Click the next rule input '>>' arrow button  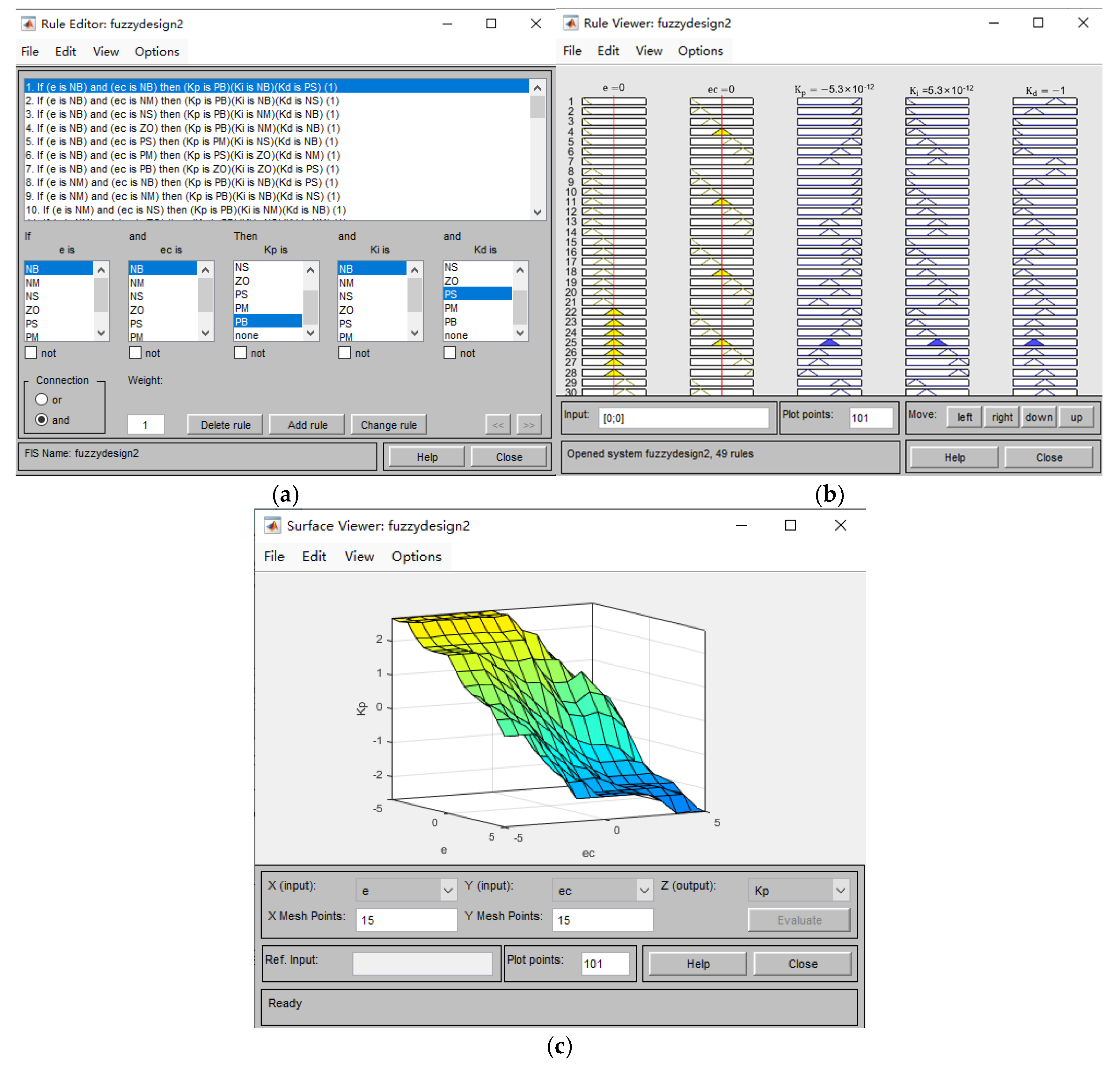coord(529,425)
